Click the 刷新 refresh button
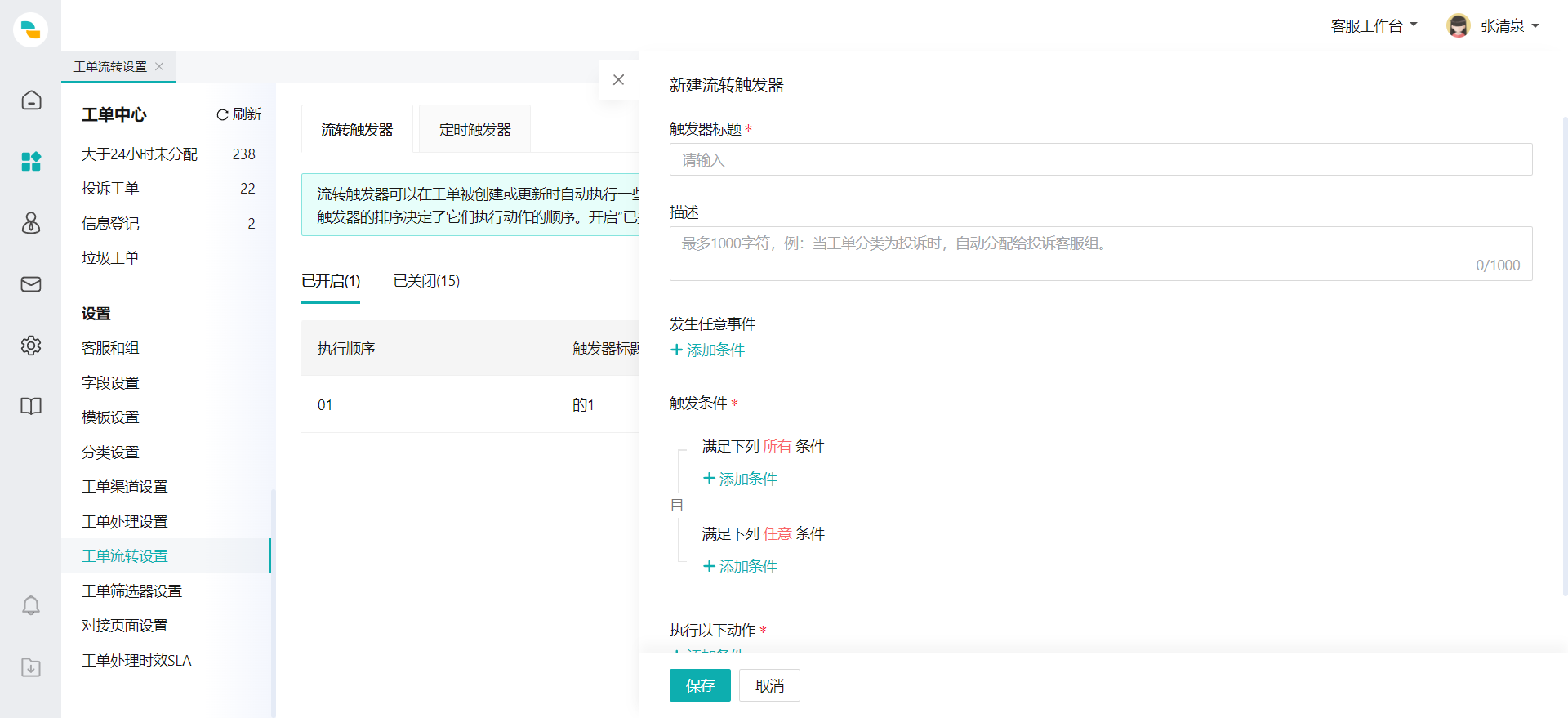The width and height of the screenshot is (1568, 718). [238, 114]
